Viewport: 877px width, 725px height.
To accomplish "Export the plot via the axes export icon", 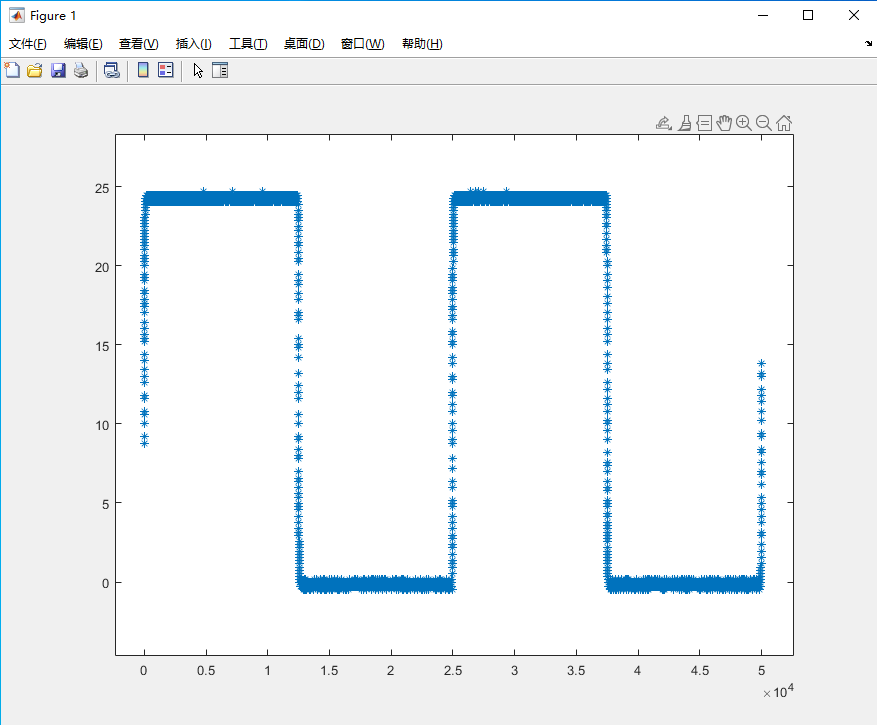I will click(662, 121).
